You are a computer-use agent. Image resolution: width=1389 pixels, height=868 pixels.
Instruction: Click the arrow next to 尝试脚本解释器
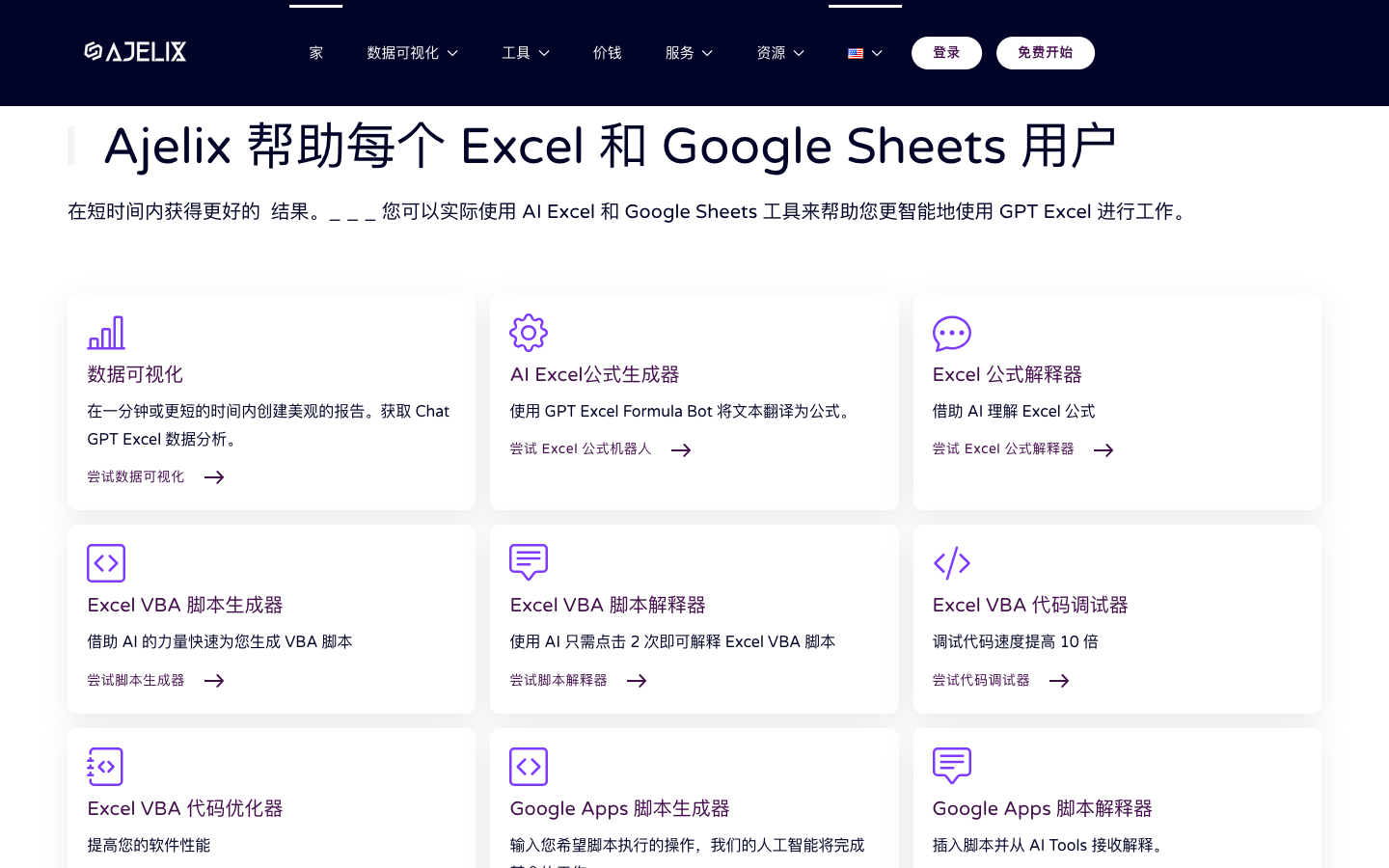[637, 681]
